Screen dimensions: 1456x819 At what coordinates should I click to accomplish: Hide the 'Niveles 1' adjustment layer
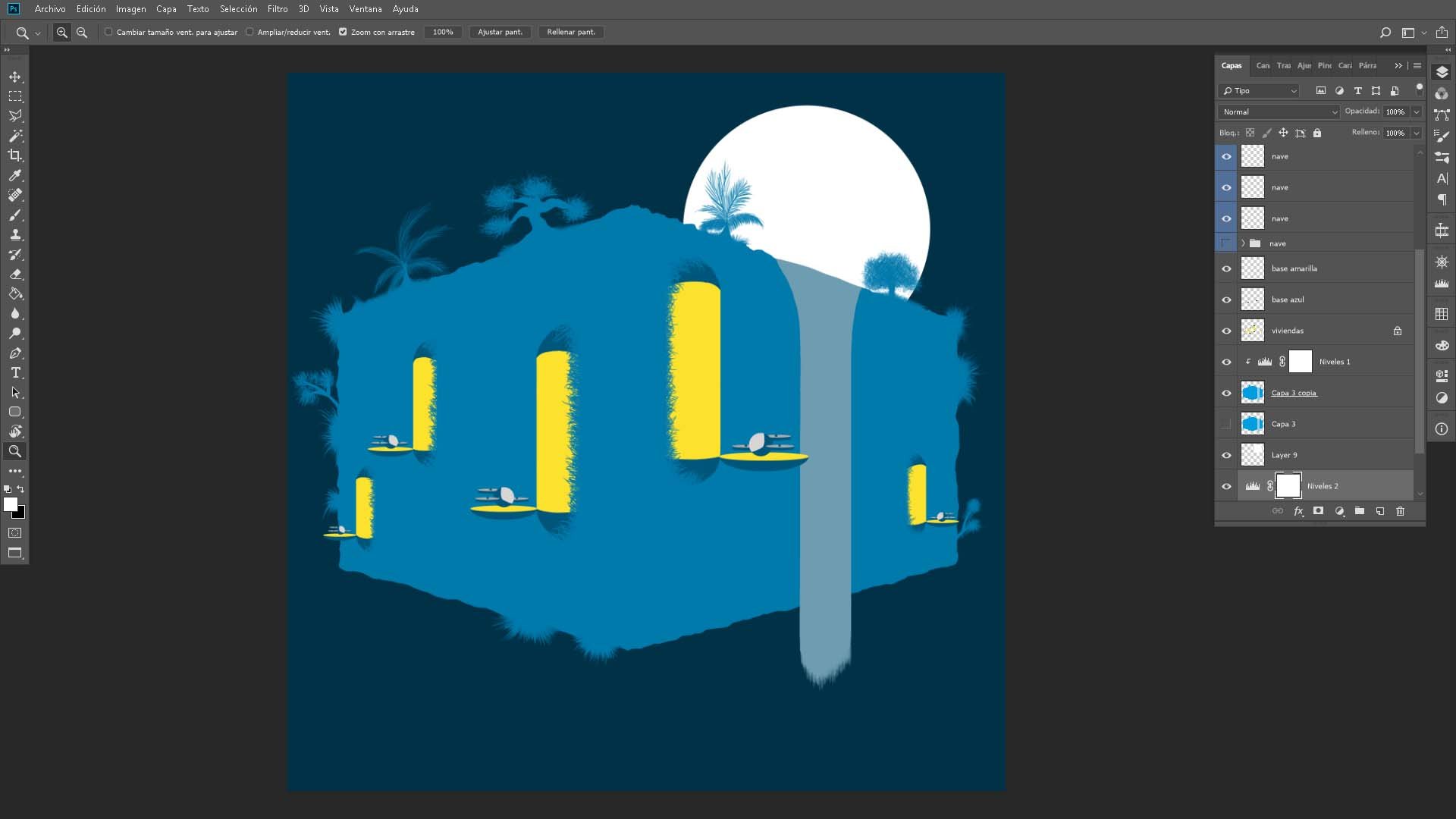(x=1226, y=362)
